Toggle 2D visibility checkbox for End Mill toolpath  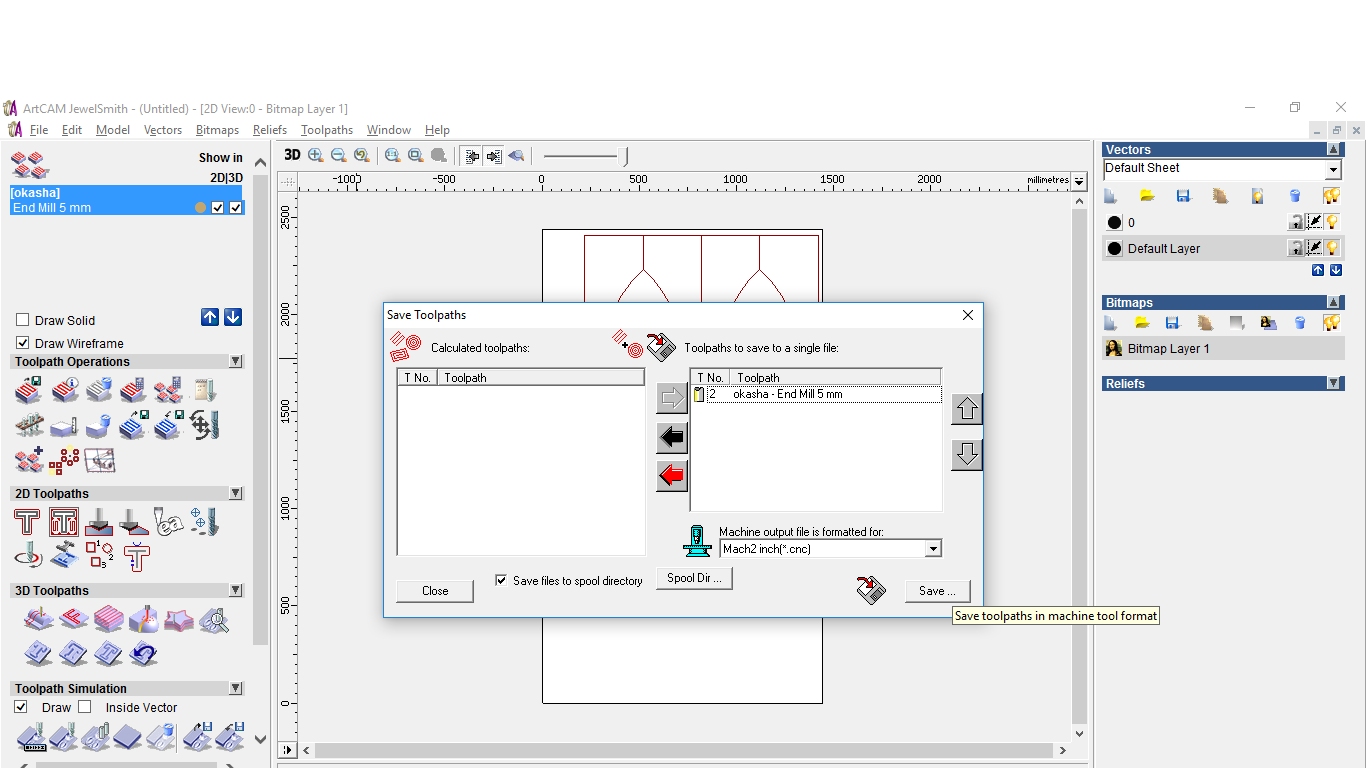[218, 208]
